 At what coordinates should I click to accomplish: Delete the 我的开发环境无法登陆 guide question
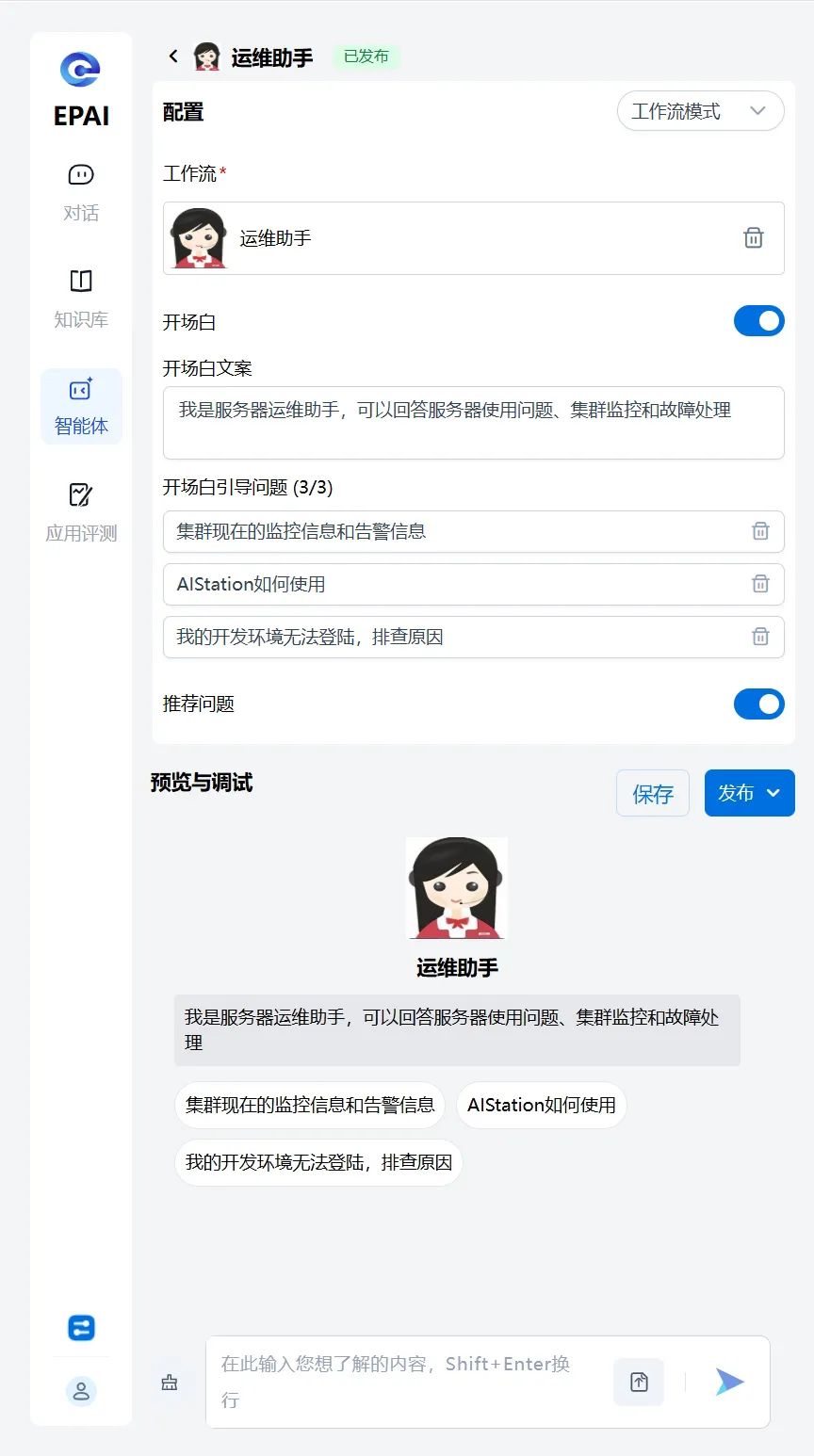(x=760, y=637)
